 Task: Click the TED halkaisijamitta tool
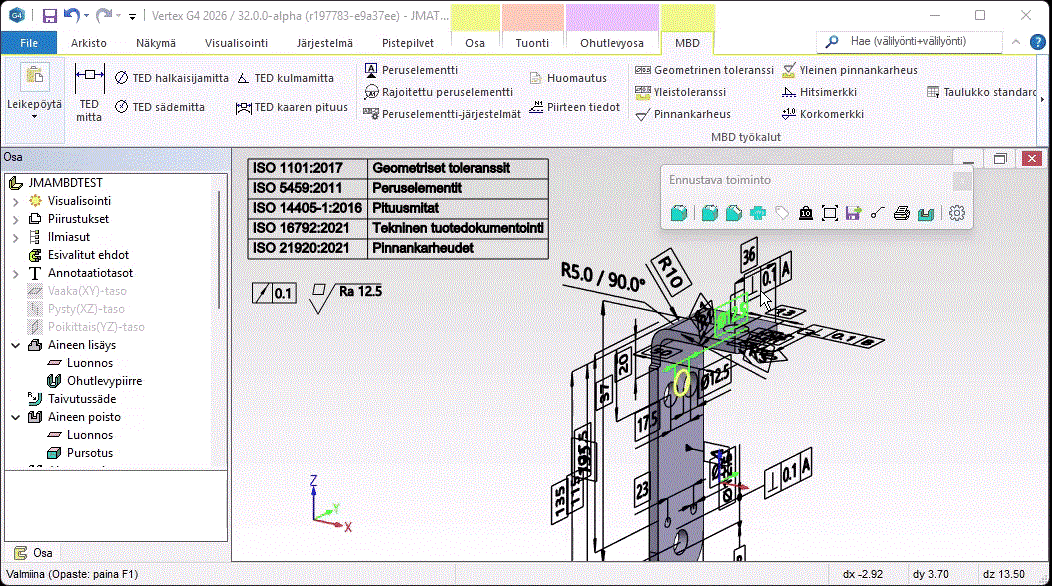point(171,78)
